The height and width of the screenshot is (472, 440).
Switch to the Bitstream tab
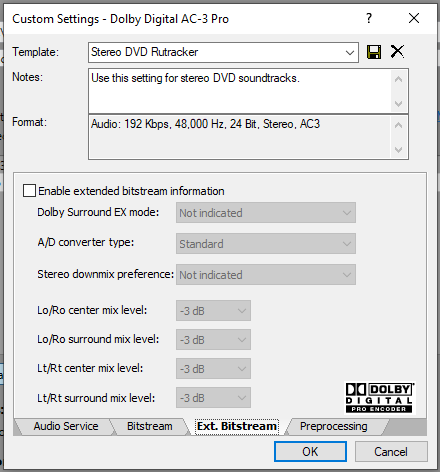point(150,426)
